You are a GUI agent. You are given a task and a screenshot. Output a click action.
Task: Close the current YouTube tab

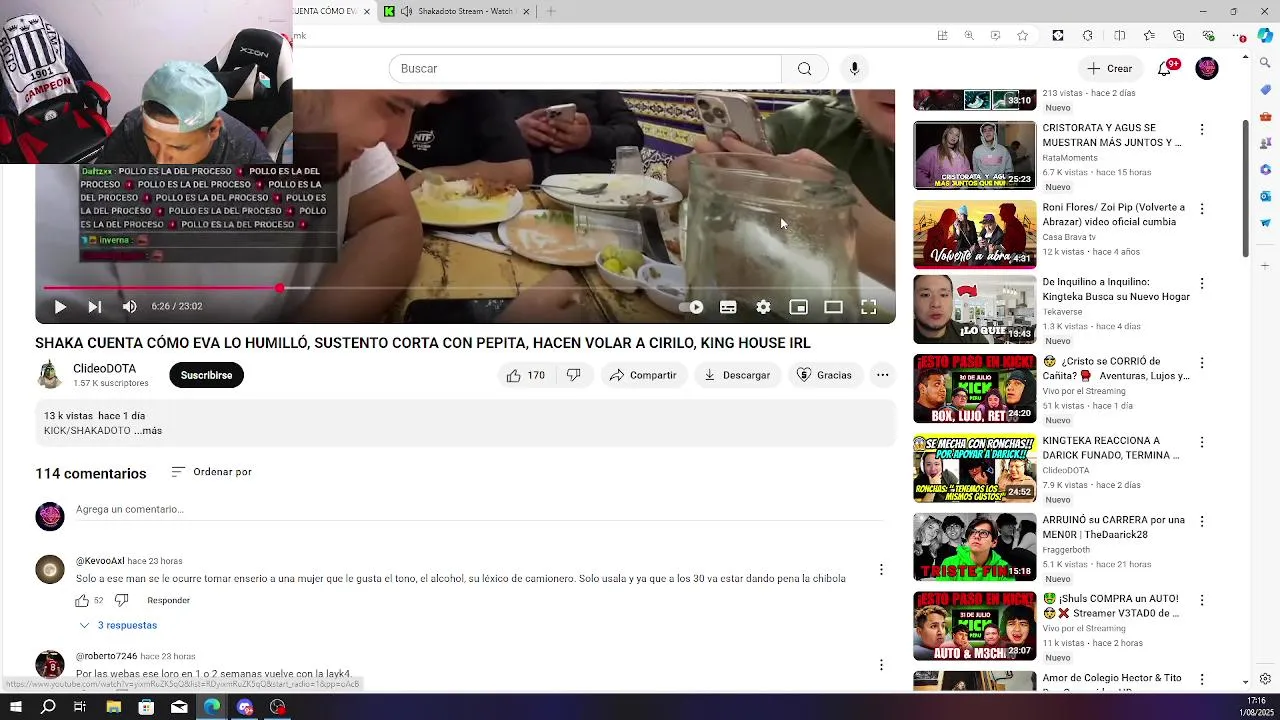coord(366,11)
